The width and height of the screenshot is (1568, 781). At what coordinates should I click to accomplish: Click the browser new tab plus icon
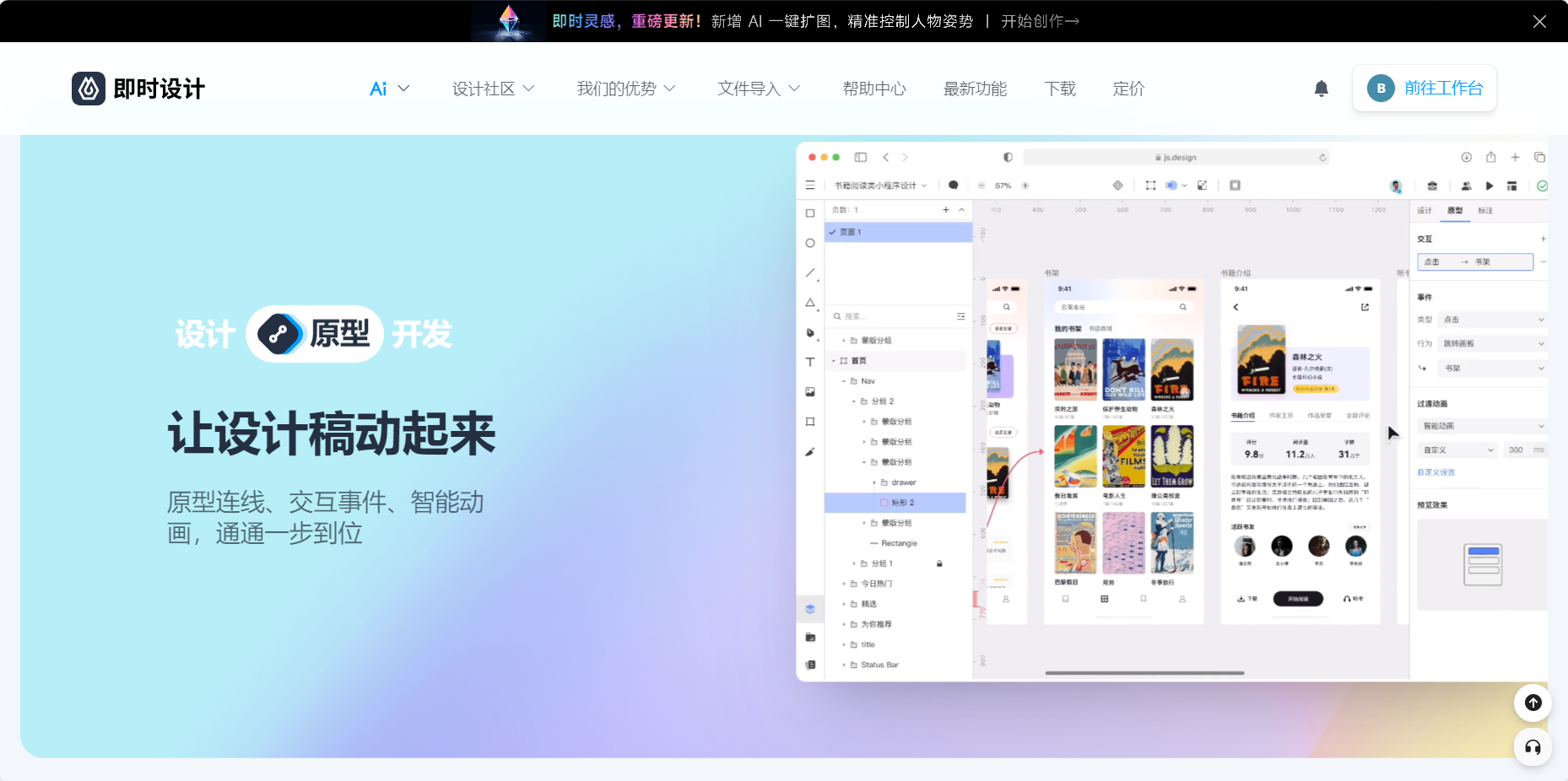tap(1516, 157)
